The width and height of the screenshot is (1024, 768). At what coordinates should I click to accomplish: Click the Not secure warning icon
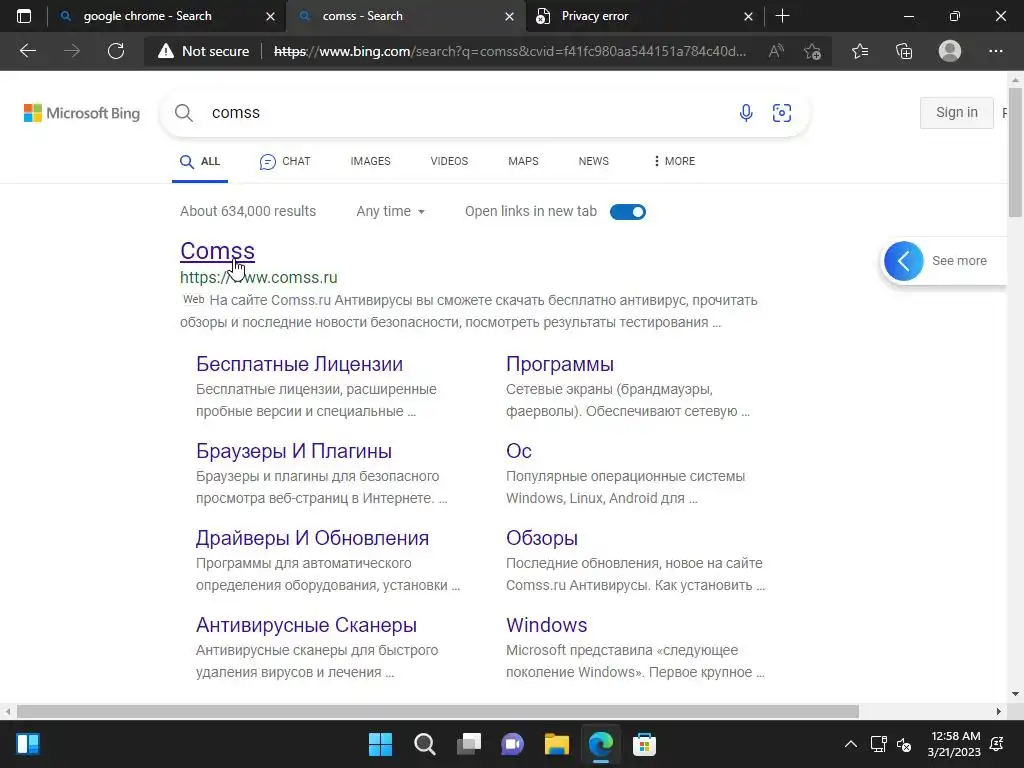pos(166,51)
